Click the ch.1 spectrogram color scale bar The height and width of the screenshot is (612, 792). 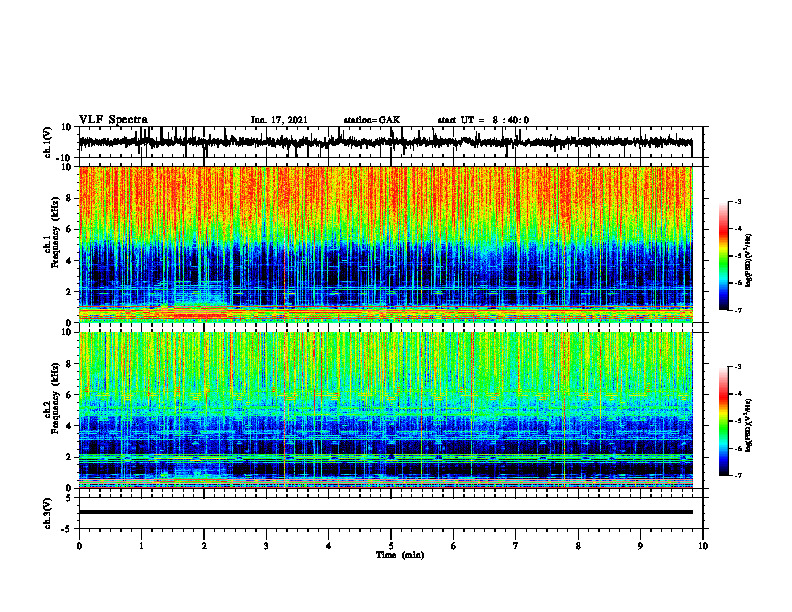[724, 256]
